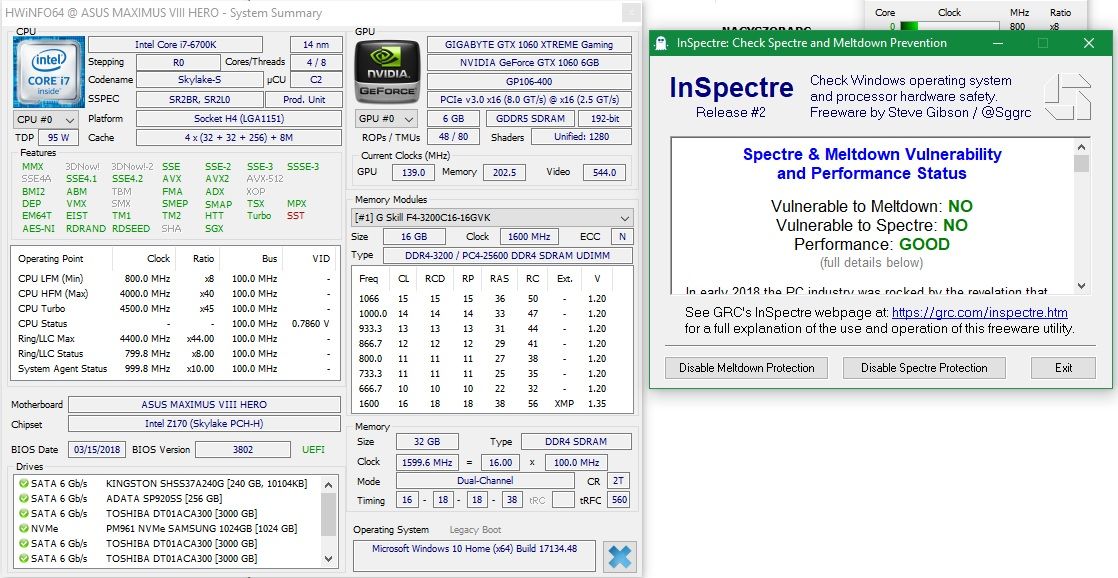This screenshot has width=1118, height=578.
Task: Click the Video clock 544.0 value
Action: tap(605, 172)
